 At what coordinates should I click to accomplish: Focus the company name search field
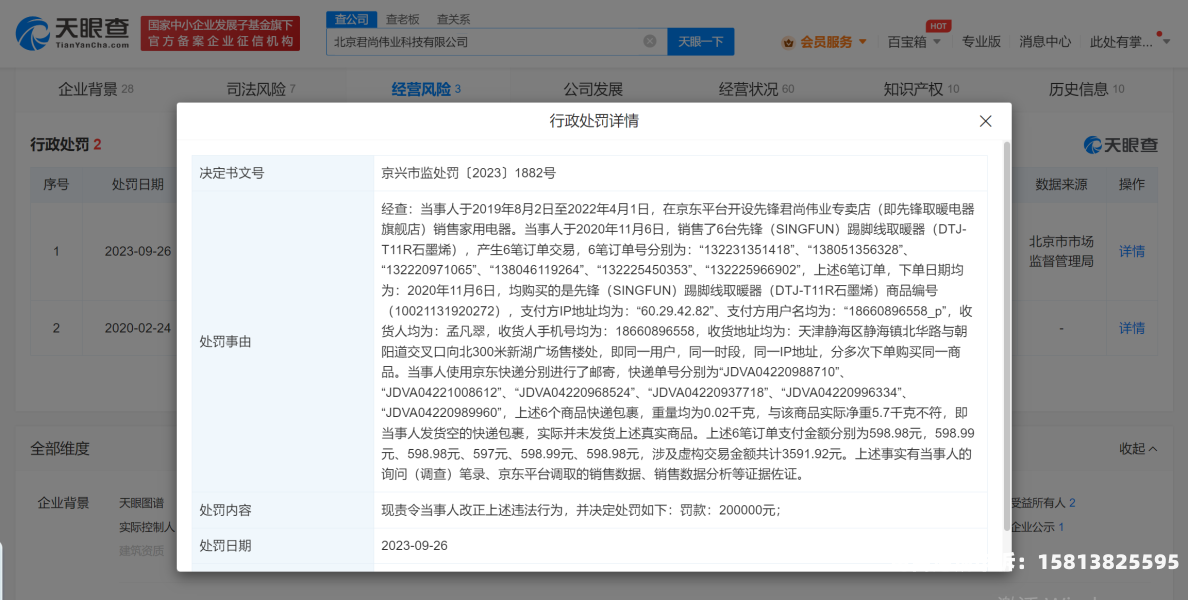(485, 42)
